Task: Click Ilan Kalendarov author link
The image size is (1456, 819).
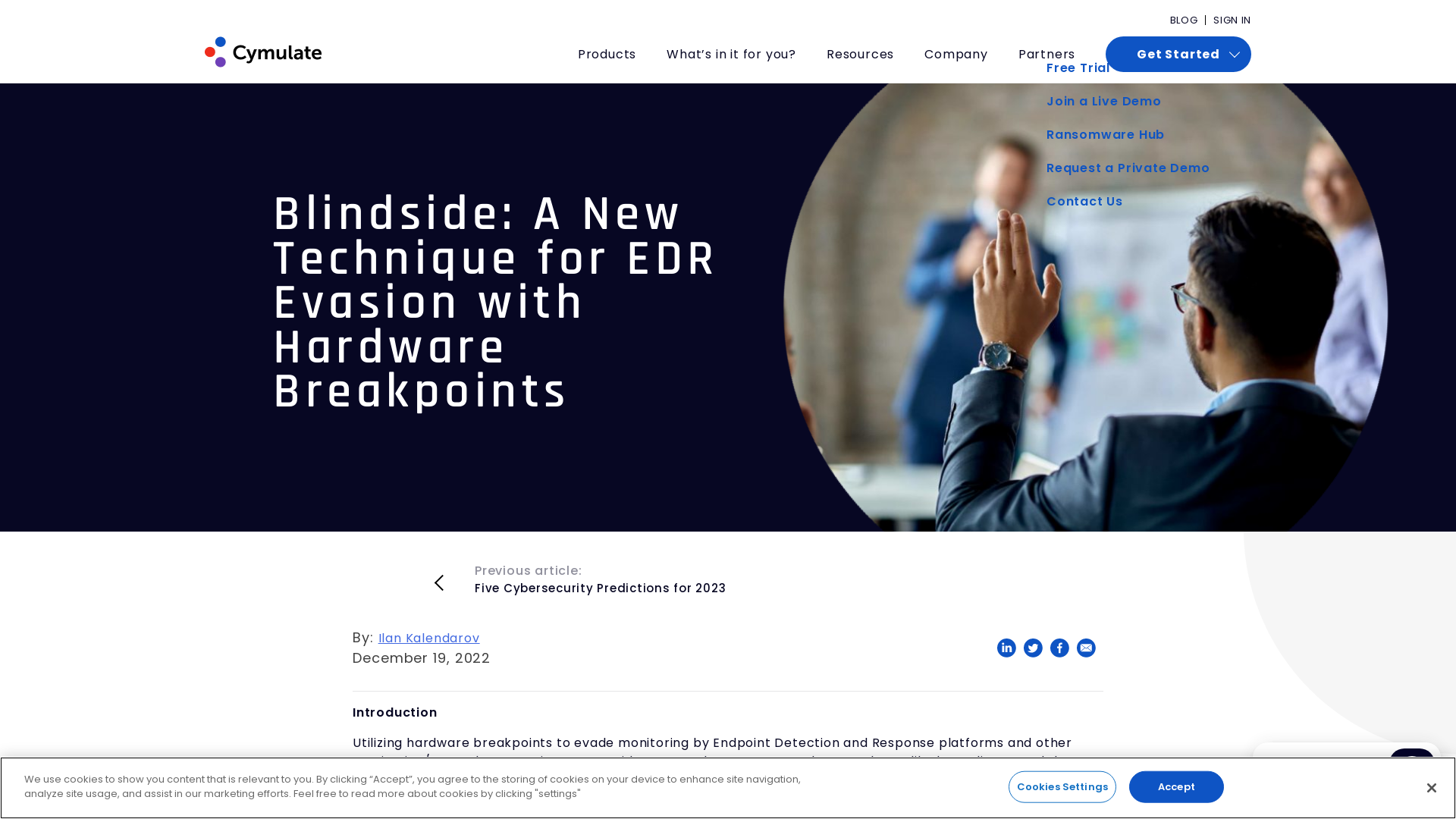Action: click(428, 637)
